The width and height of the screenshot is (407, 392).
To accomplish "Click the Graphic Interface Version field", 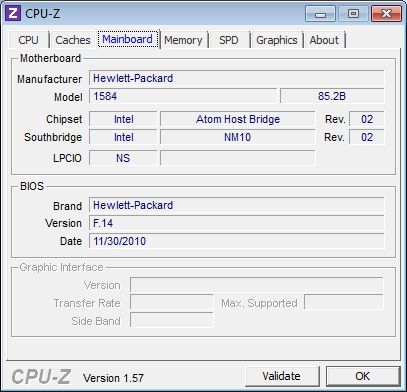I will click(256, 285).
